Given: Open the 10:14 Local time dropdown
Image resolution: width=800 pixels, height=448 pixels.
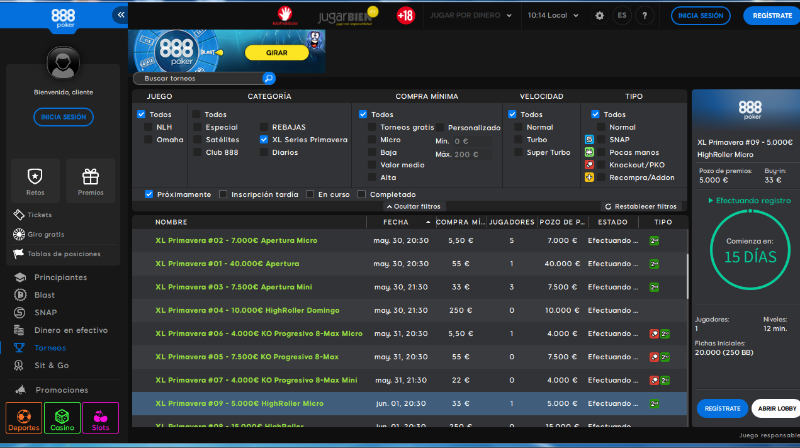Looking at the screenshot, I should click(553, 16).
